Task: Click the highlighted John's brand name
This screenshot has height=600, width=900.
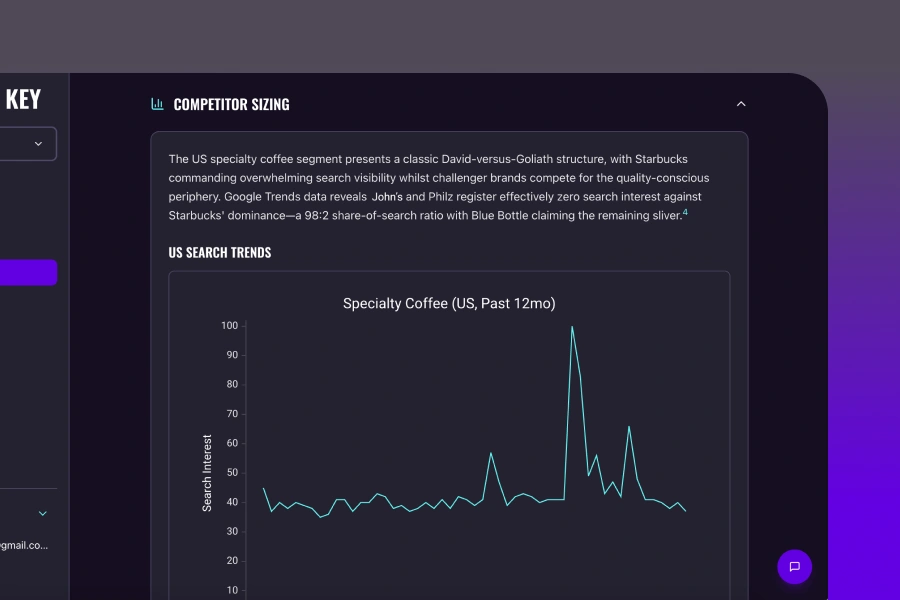Action: [387, 197]
